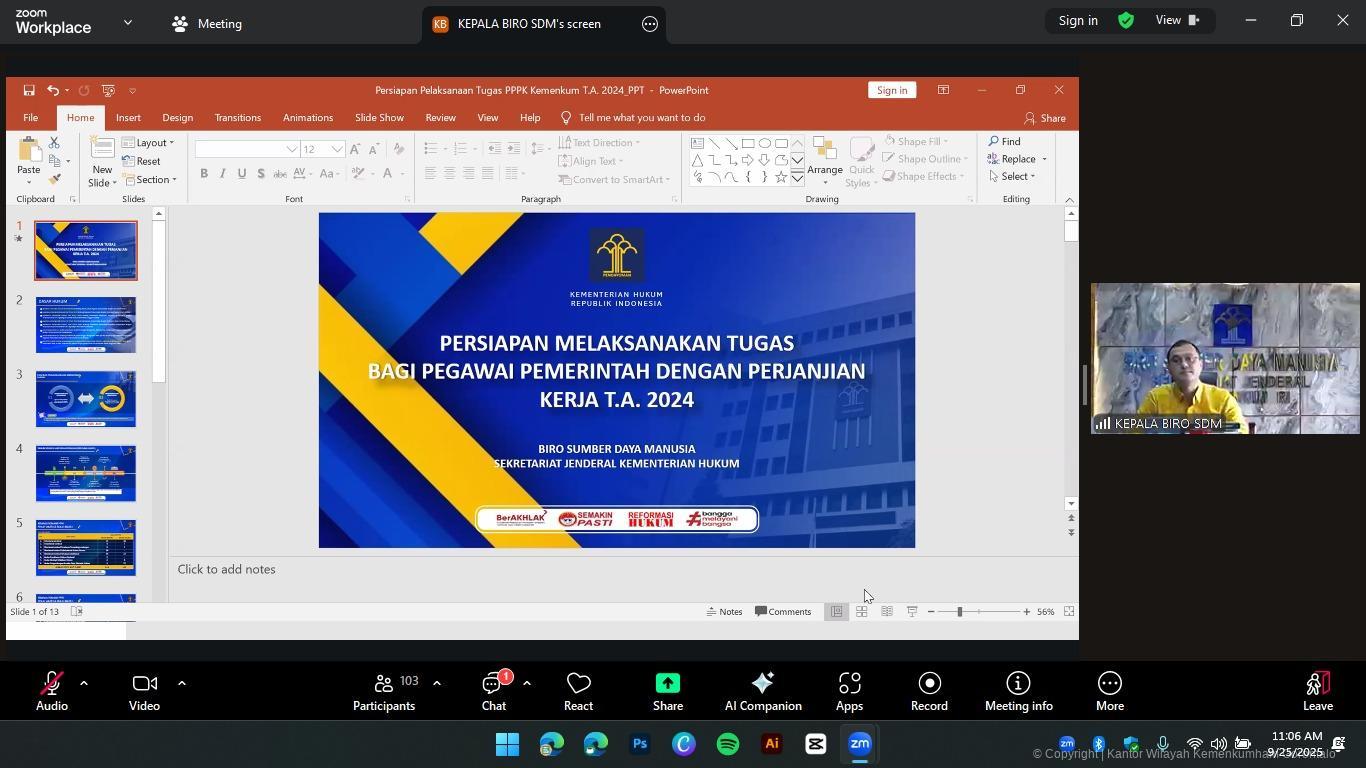
Task: Click the React heart icon
Action: pyautogui.click(x=578, y=691)
